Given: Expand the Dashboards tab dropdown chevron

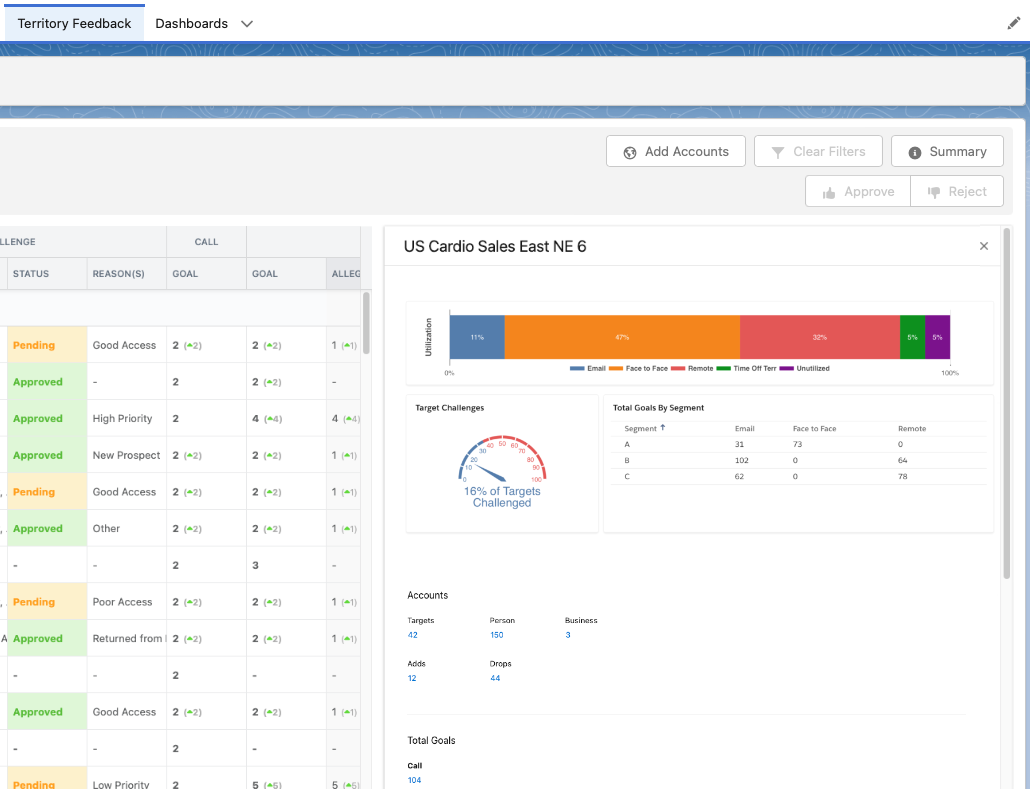Looking at the screenshot, I should [247, 23].
